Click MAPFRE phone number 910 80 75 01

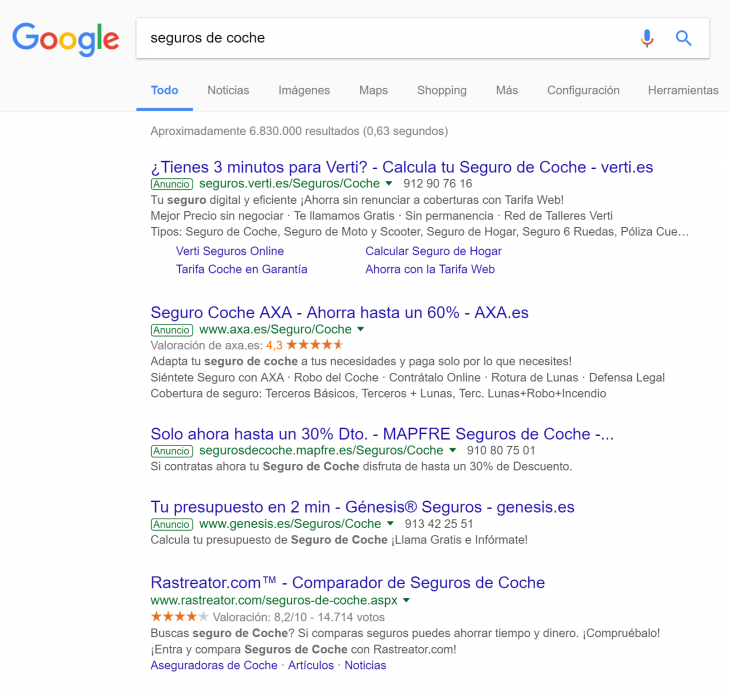(501, 450)
